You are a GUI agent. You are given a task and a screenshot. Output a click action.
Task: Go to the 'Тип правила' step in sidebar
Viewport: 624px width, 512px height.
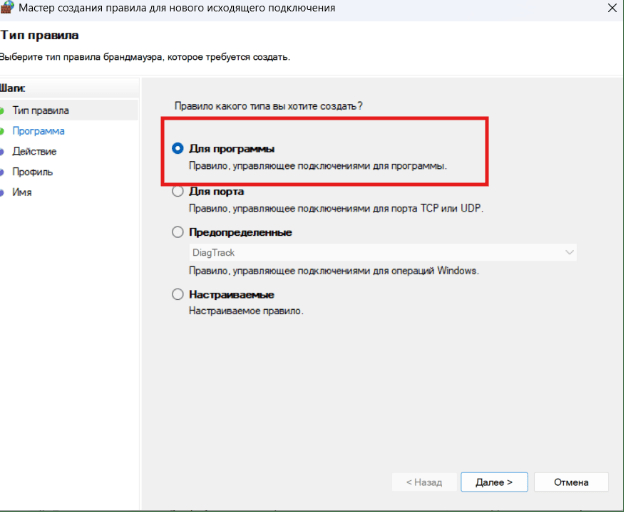point(41,110)
